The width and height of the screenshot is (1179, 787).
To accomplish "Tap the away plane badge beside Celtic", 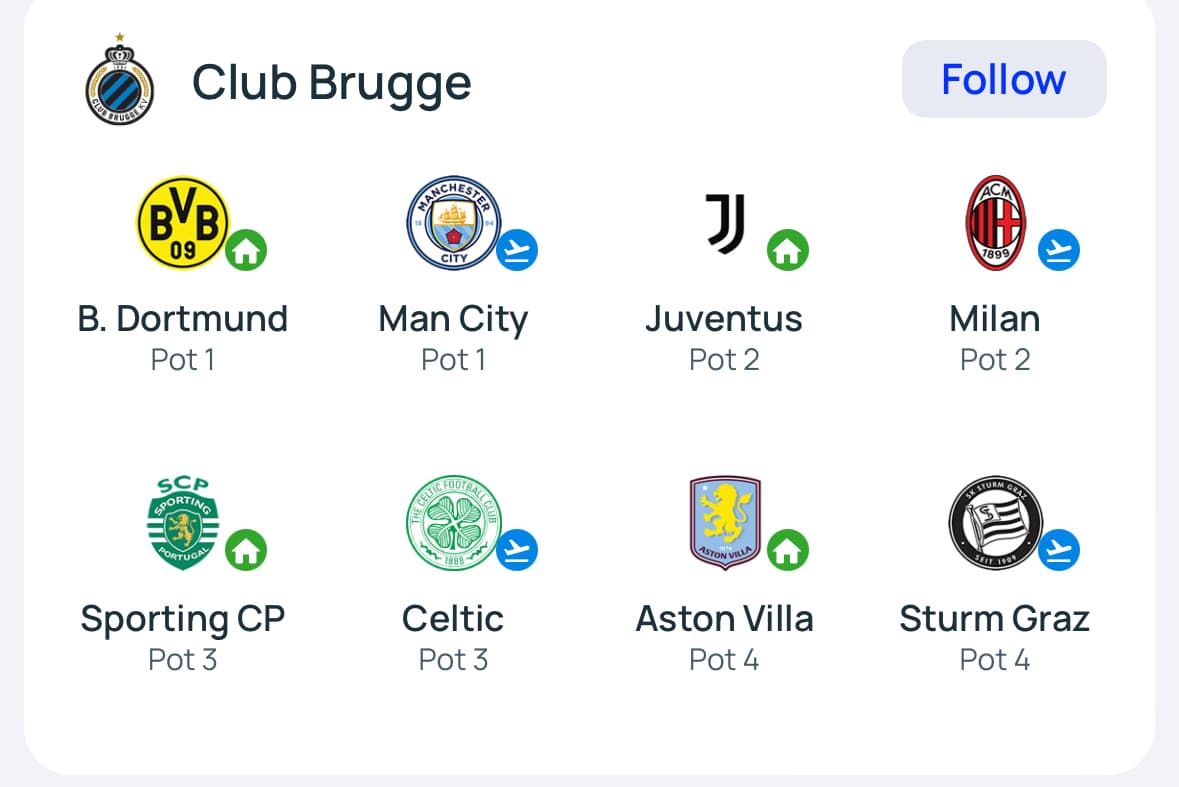I will click(517, 549).
